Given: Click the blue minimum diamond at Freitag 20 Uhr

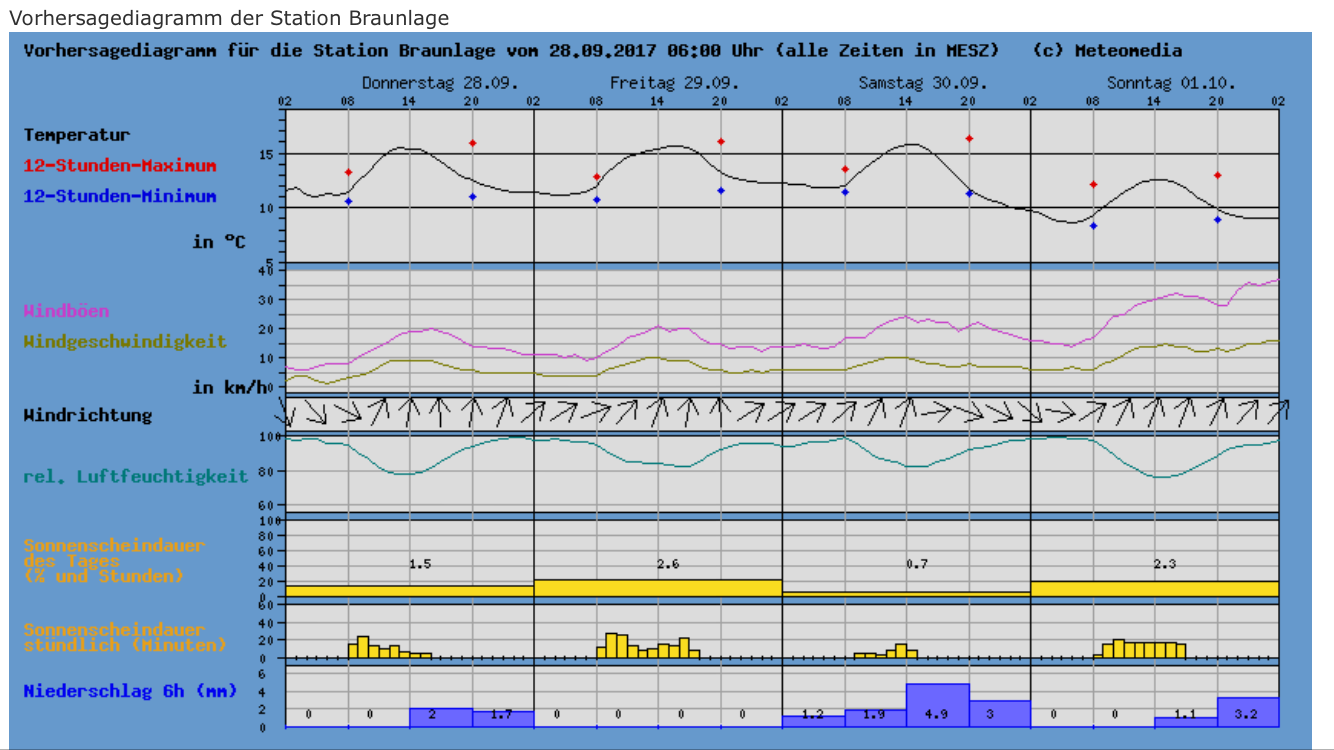Looking at the screenshot, I should pos(721,190).
